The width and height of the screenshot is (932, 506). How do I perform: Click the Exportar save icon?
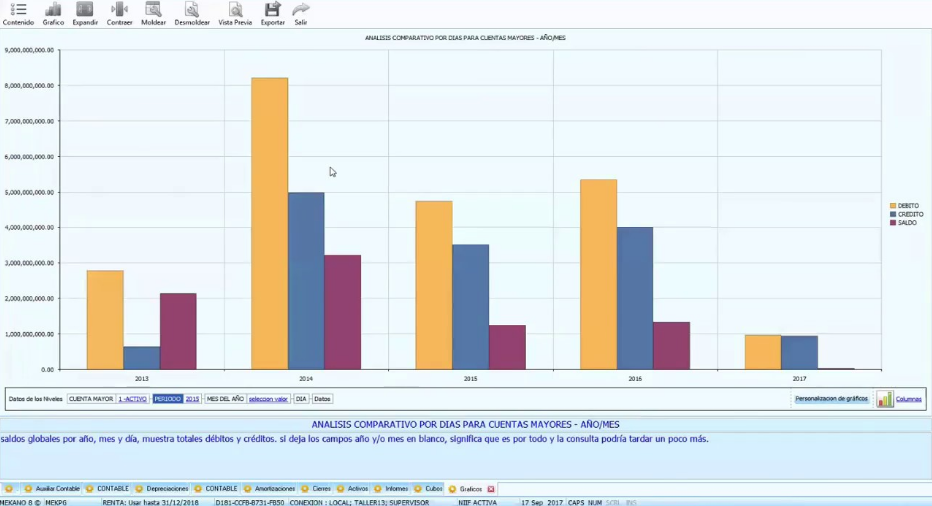click(x=272, y=10)
